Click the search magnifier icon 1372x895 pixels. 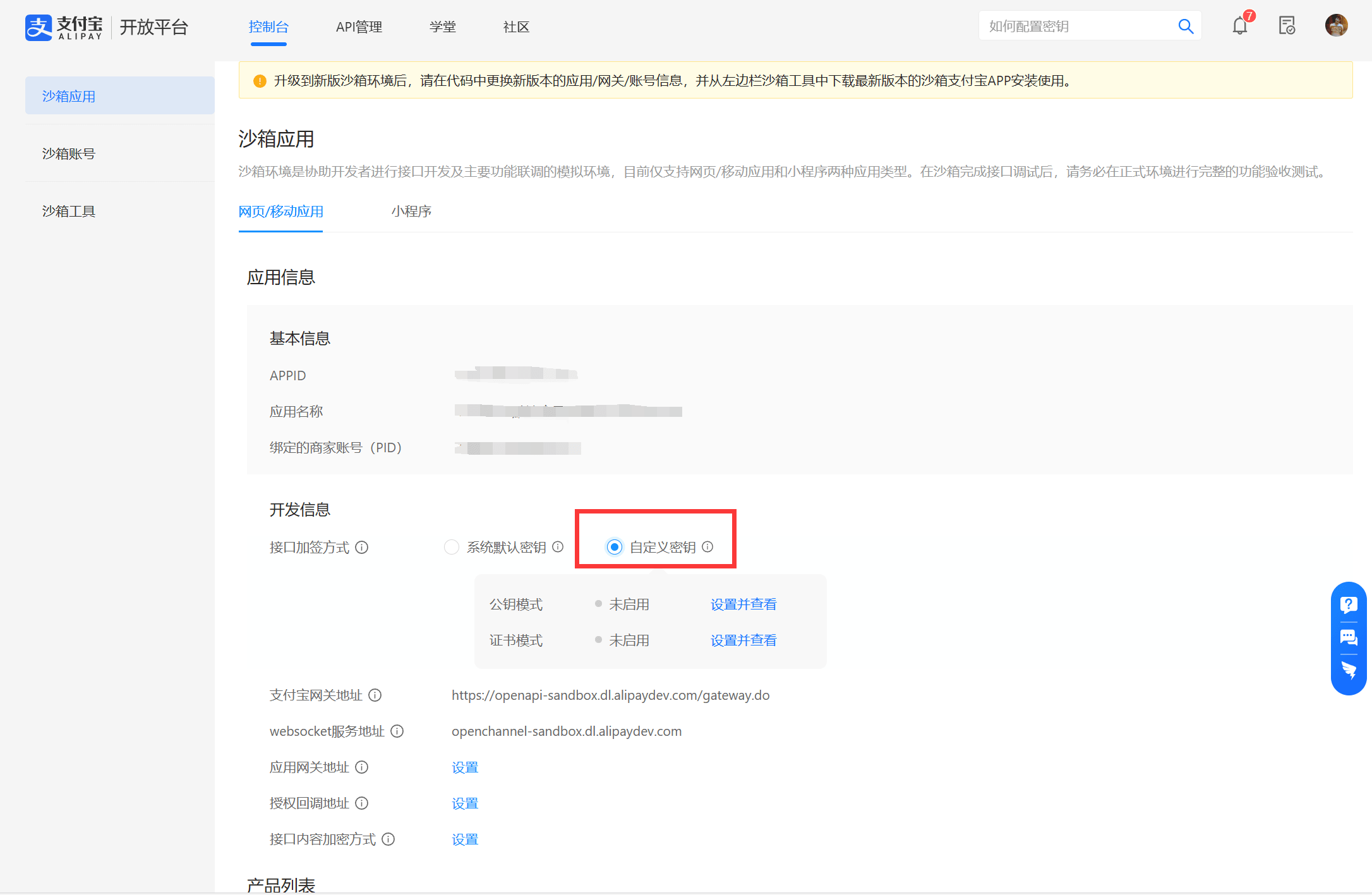coord(1185,26)
